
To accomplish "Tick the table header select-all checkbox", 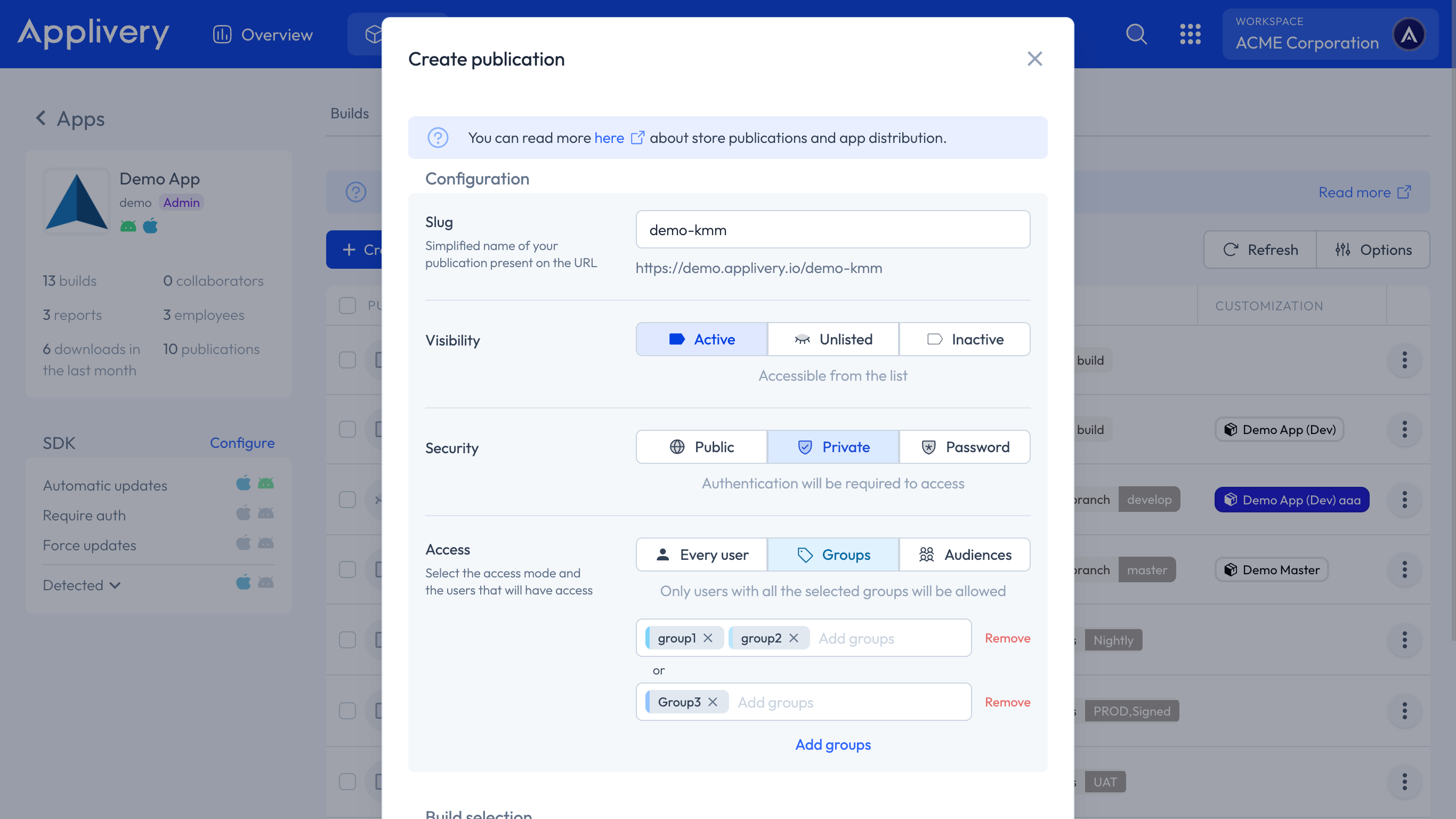I will (x=347, y=306).
